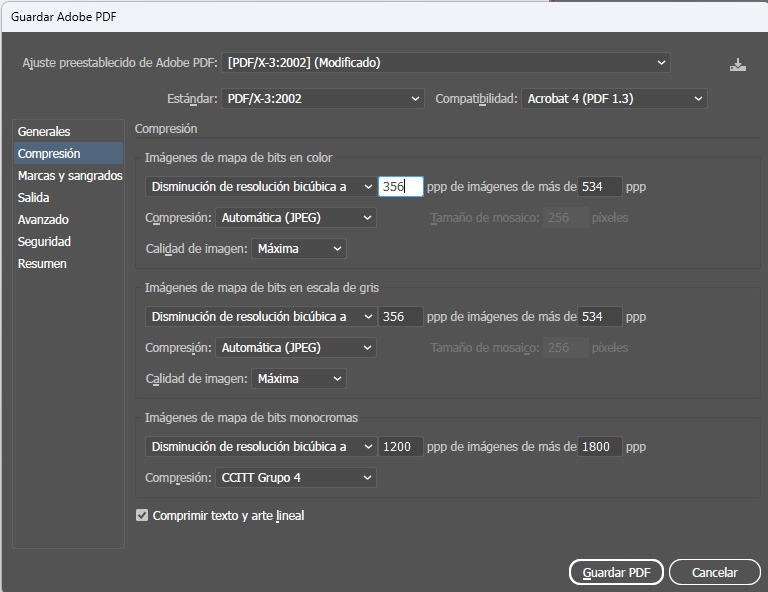Viewport: 768px width, 592px height.
Task: Open grayscale Calidad de imagen Máxima dropdown
Action: coord(298,379)
